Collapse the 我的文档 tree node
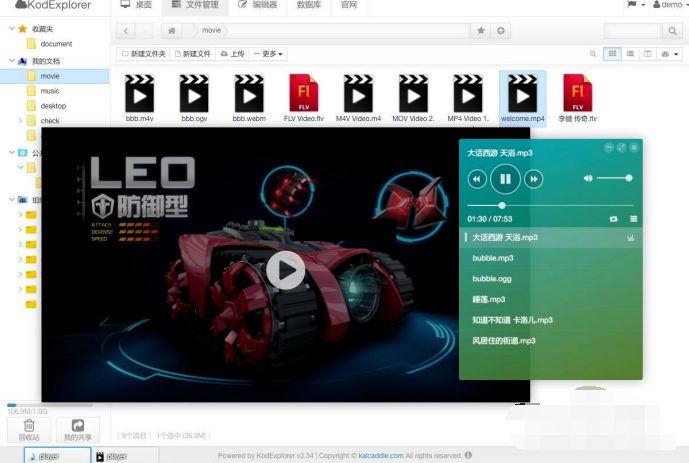Viewport: 689px width, 463px height. (11, 61)
